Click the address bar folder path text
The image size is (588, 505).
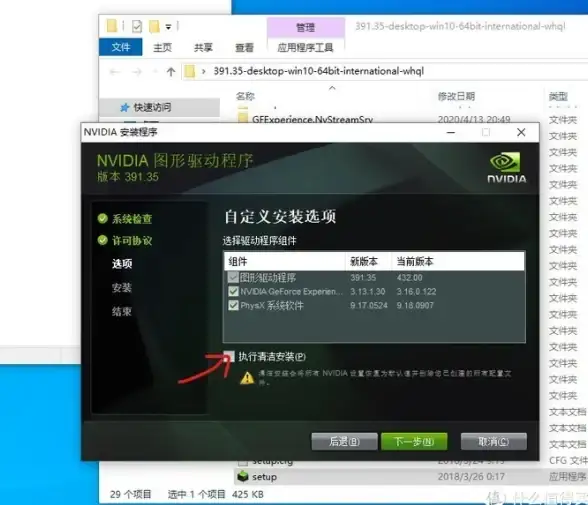point(319,71)
